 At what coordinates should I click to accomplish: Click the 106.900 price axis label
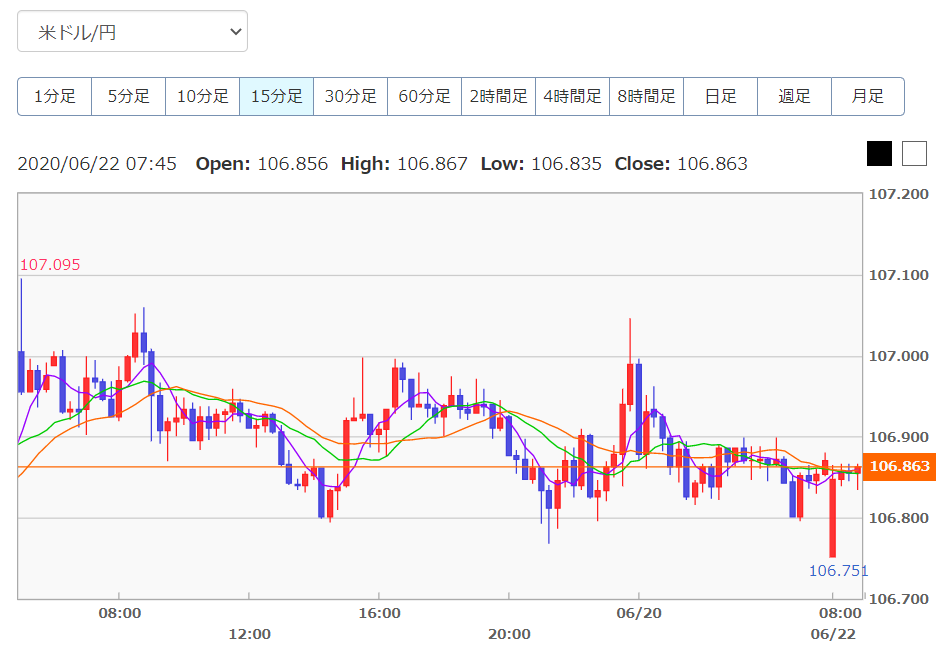(899, 437)
